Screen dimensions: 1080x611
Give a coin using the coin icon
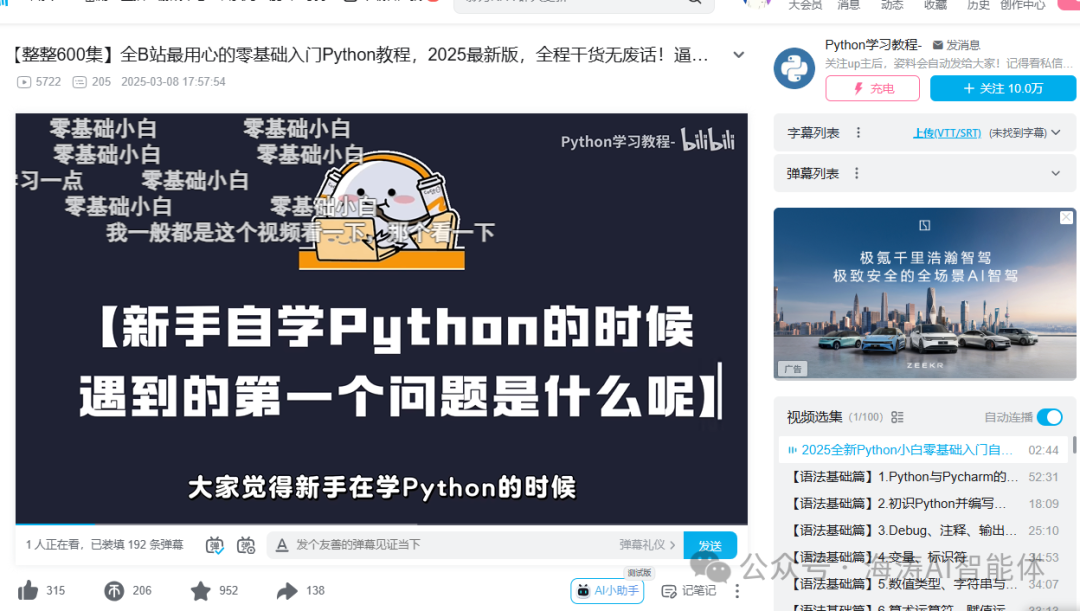[x=114, y=590]
